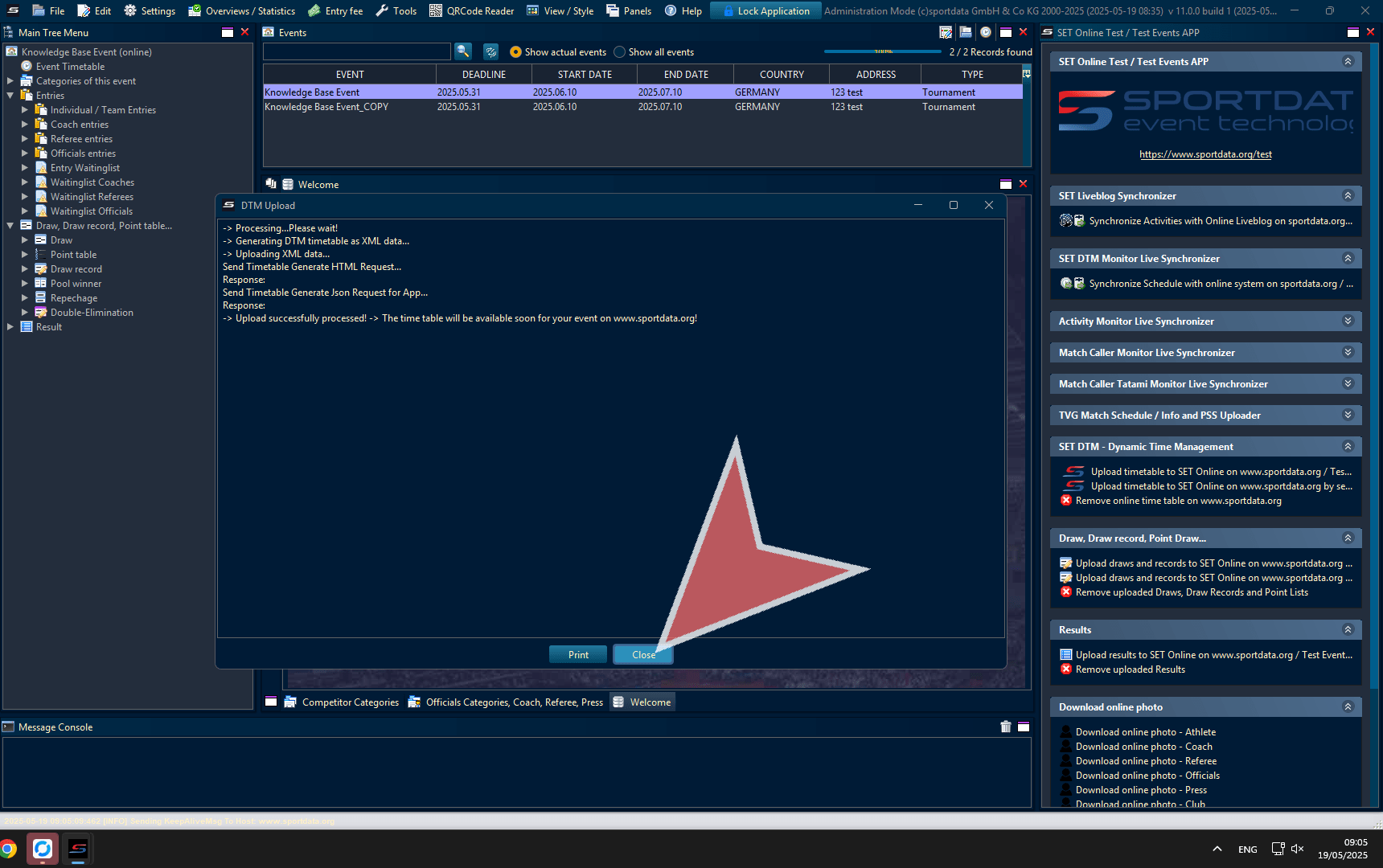The image size is (1383, 868).
Task: Click the progress bar above Records found
Action: [x=882, y=51]
